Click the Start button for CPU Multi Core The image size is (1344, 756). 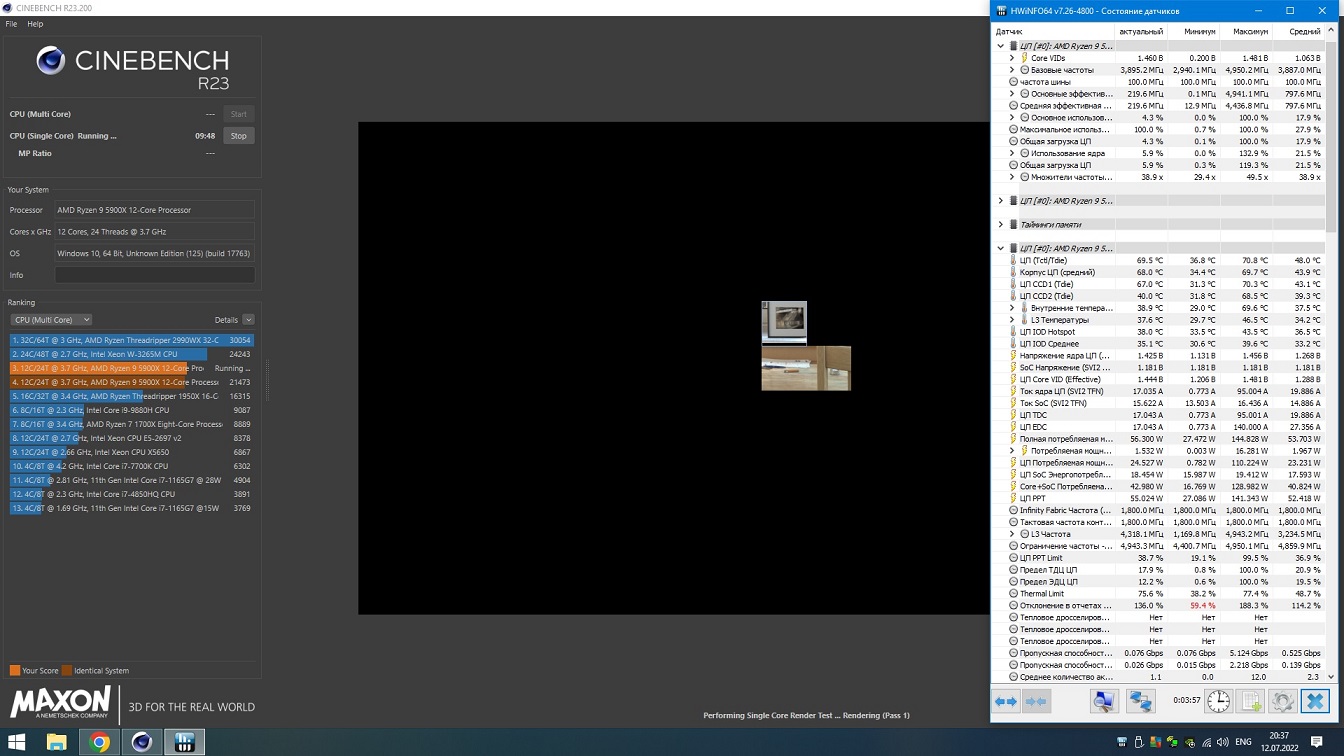(238, 114)
